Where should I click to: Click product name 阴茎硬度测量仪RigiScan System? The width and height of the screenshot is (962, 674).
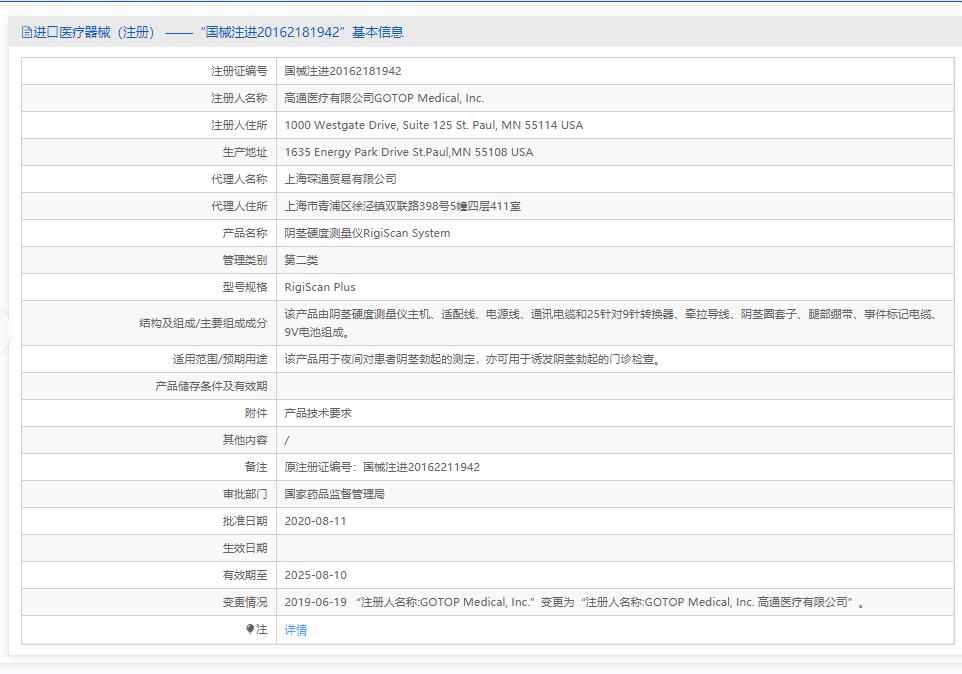[367, 233]
